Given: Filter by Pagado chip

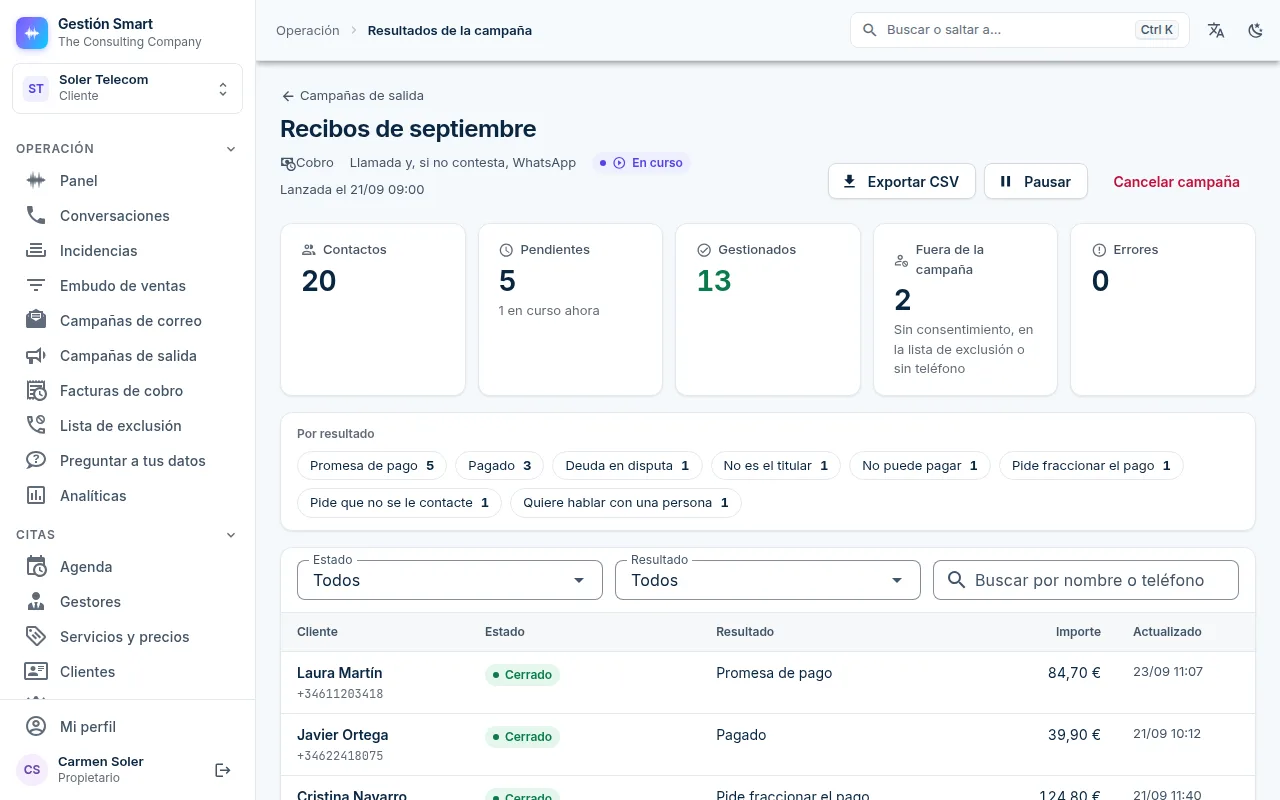Looking at the screenshot, I should [x=499, y=466].
